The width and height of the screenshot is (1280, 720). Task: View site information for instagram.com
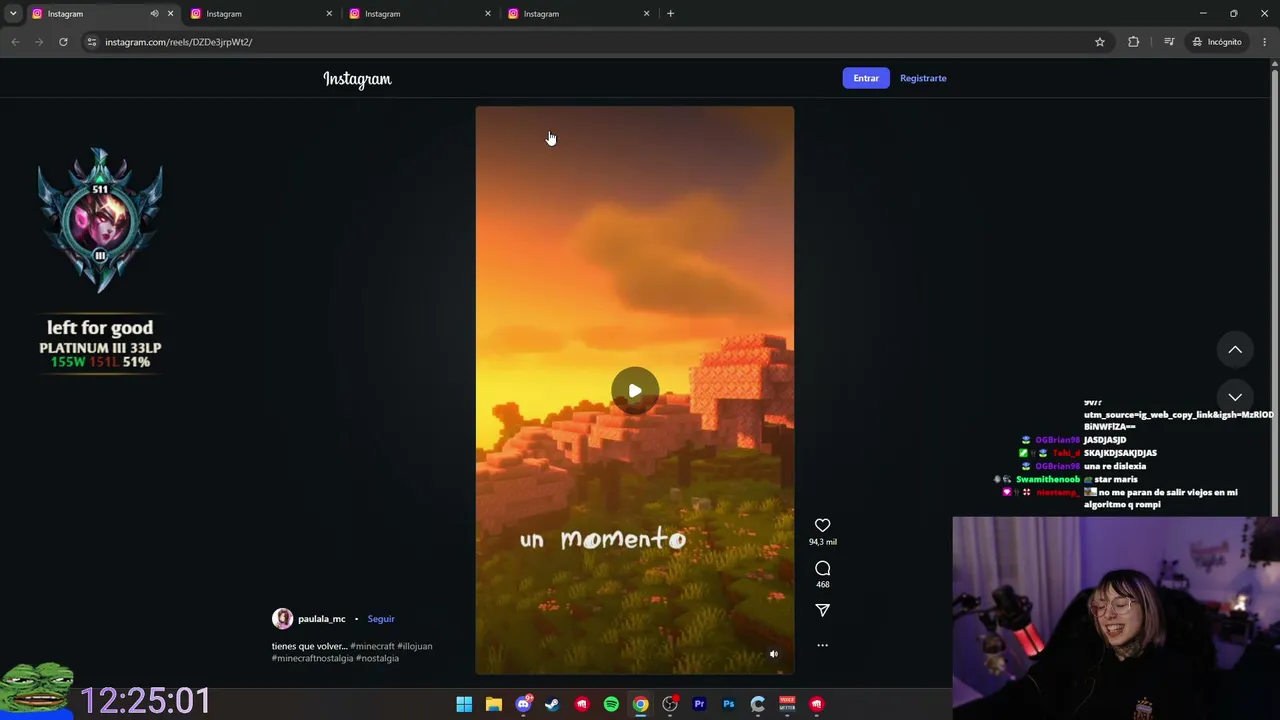(92, 42)
